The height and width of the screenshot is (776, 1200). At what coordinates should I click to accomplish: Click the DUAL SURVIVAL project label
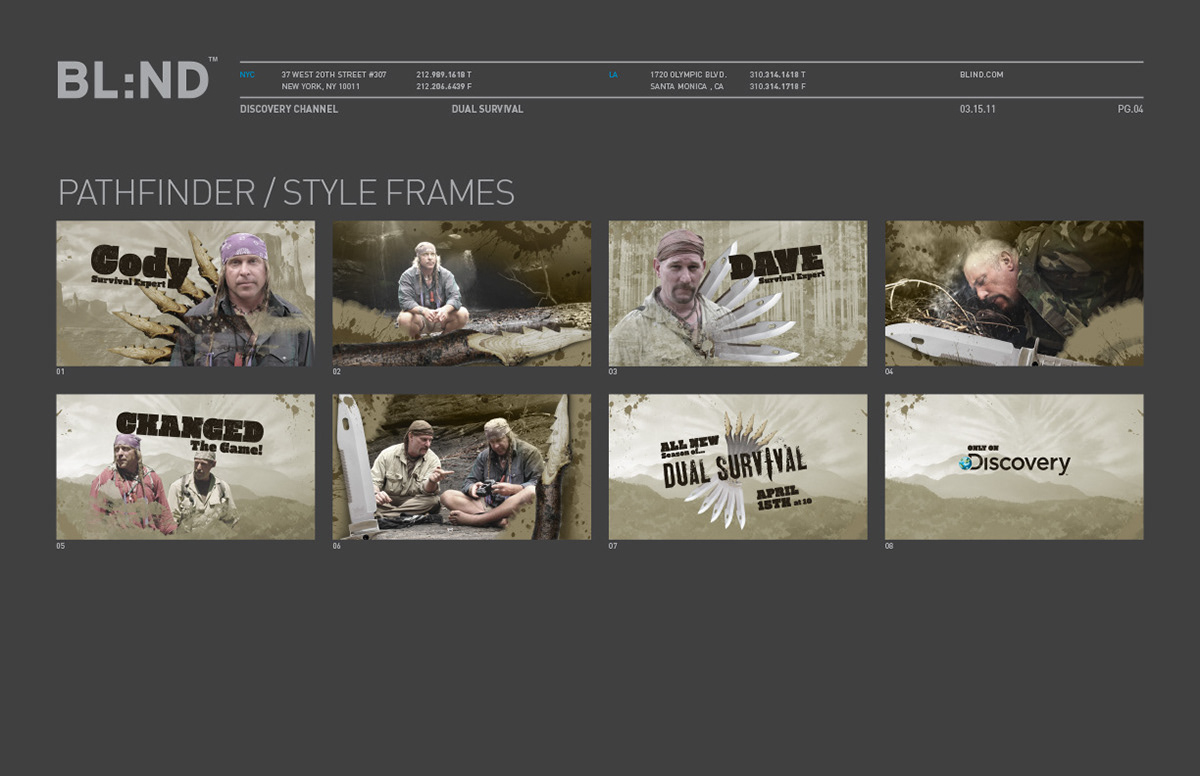(x=487, y=109)
